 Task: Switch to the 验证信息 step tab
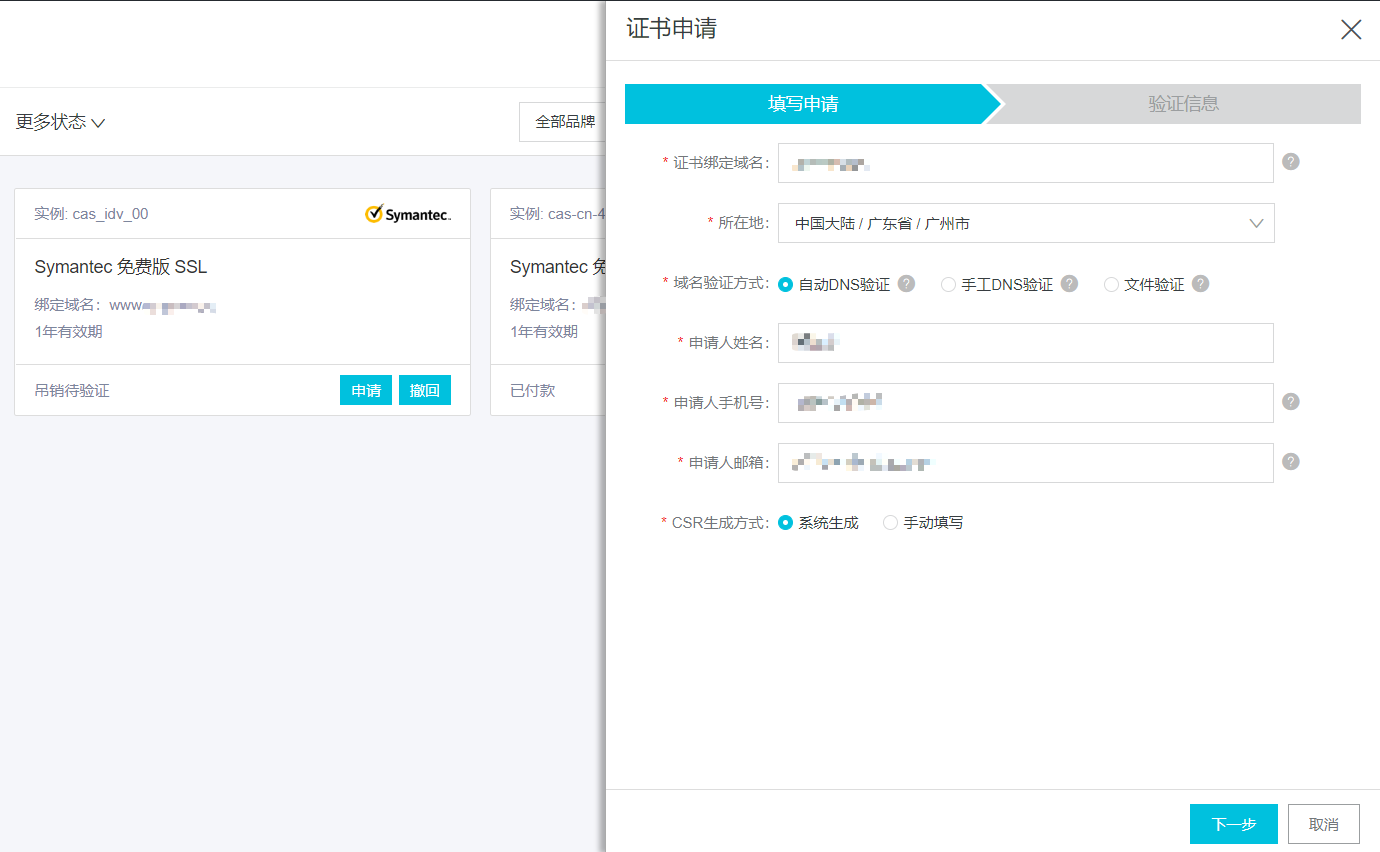(1183, 104)
